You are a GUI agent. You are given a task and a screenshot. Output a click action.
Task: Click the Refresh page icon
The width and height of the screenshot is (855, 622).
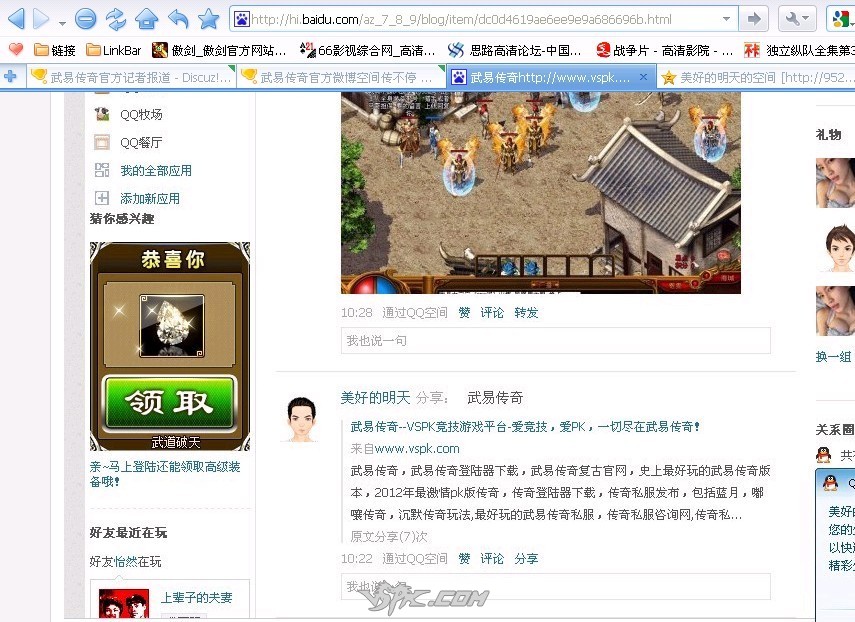point(116,19)
